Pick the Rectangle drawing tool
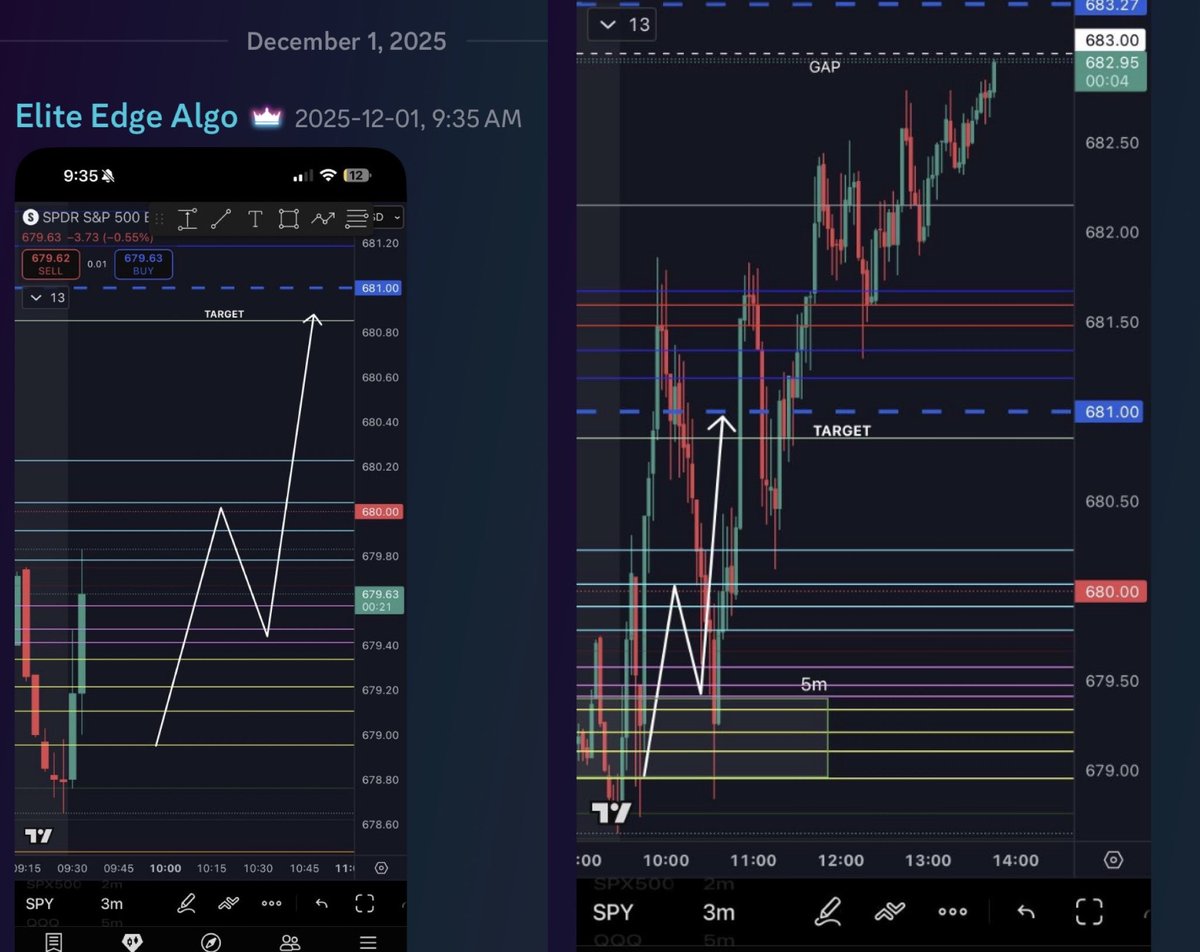This screenshot has width=1200, height=952. (288, 217)
